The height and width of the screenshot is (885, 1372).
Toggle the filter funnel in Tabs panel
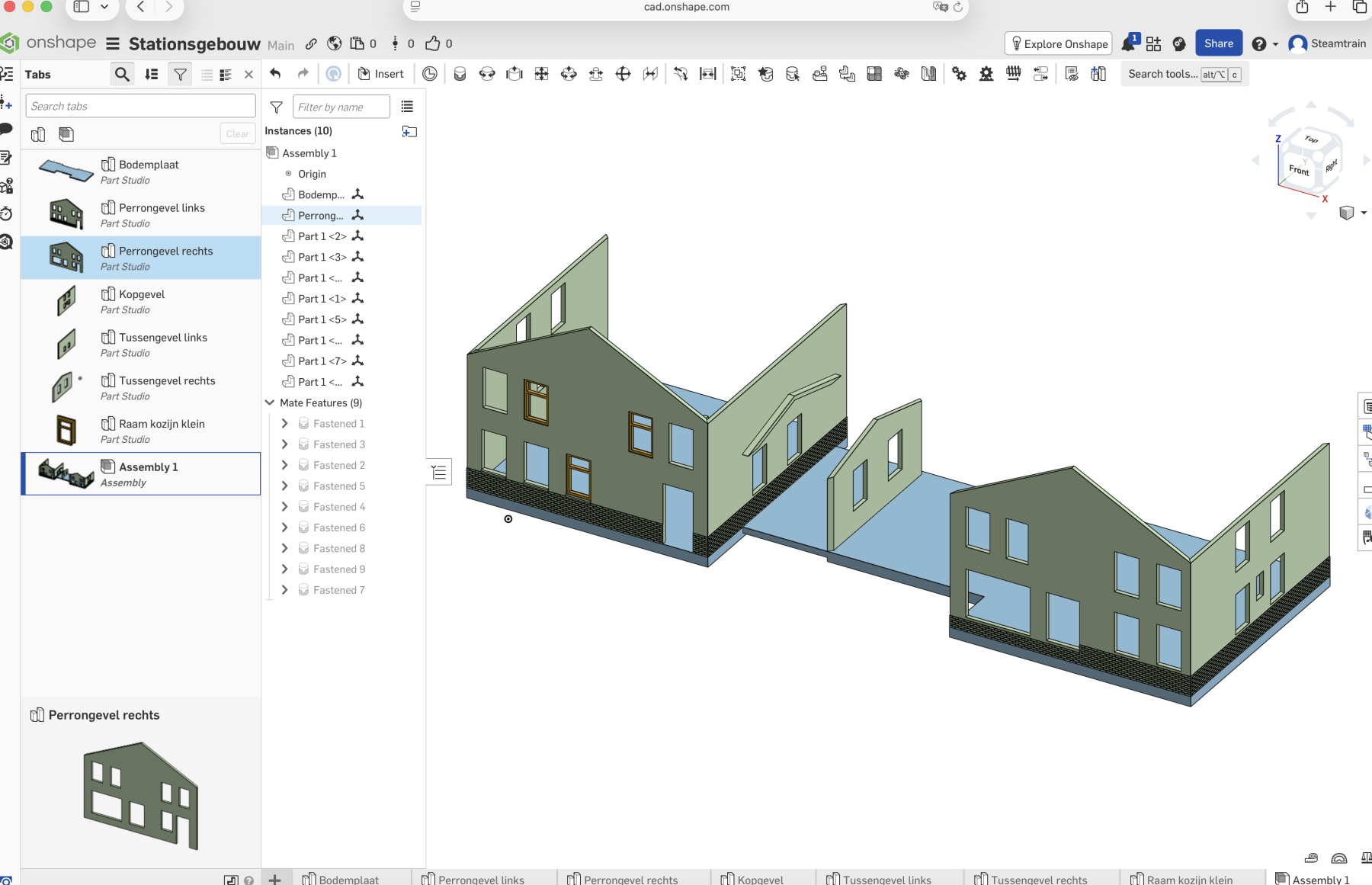[x=180, y=75]
